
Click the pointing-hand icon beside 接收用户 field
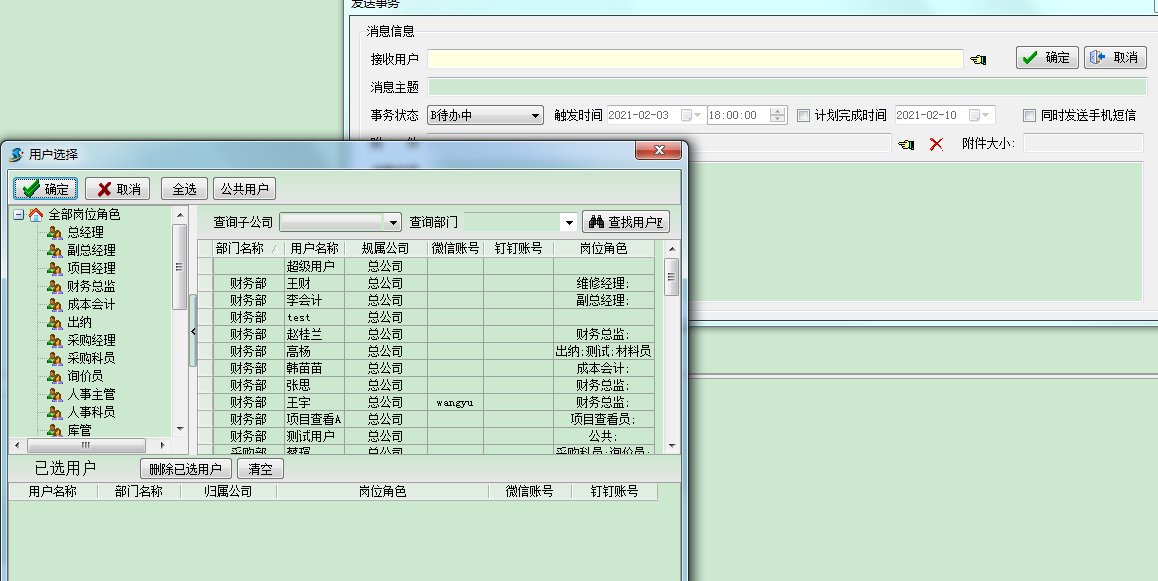978,59
